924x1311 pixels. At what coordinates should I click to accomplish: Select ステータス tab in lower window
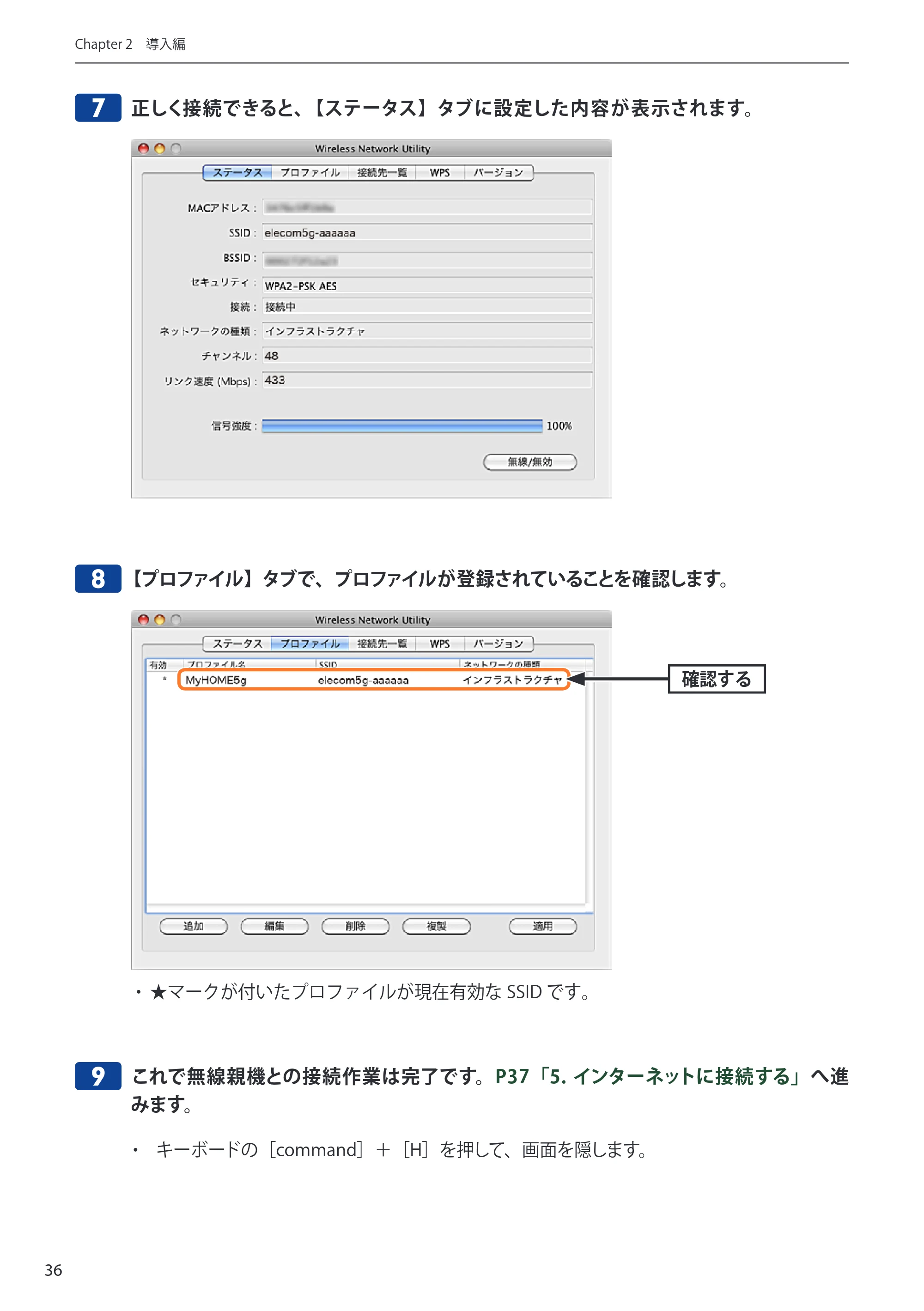pyautogui.click(x=237, y=643)
